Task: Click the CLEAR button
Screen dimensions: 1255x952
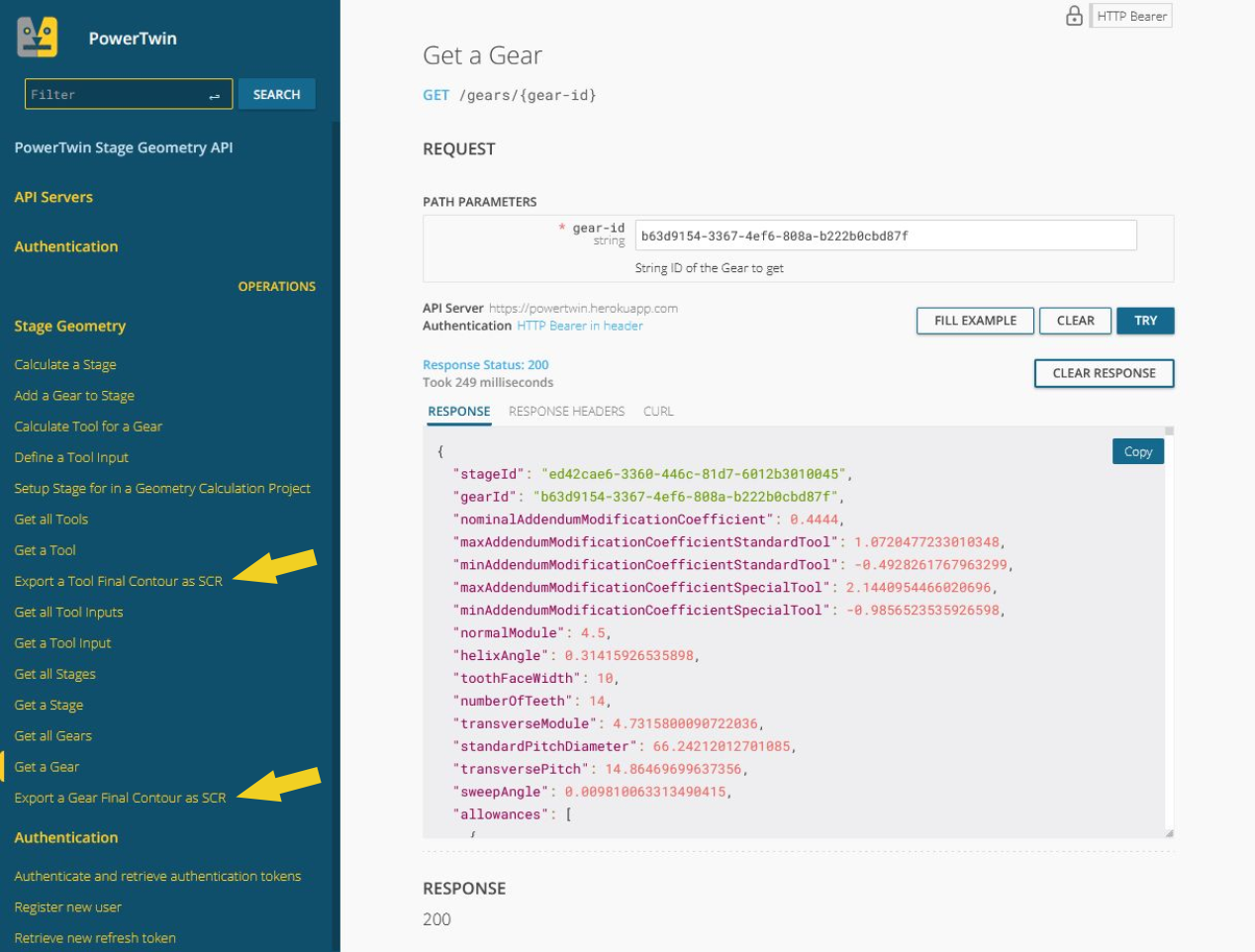Action: pos(1075,321)
